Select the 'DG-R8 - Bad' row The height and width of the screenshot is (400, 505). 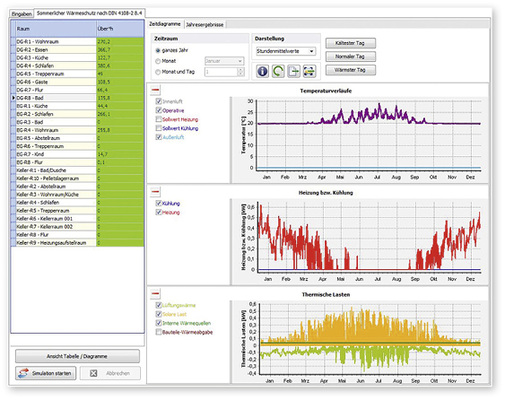point(77,98)
